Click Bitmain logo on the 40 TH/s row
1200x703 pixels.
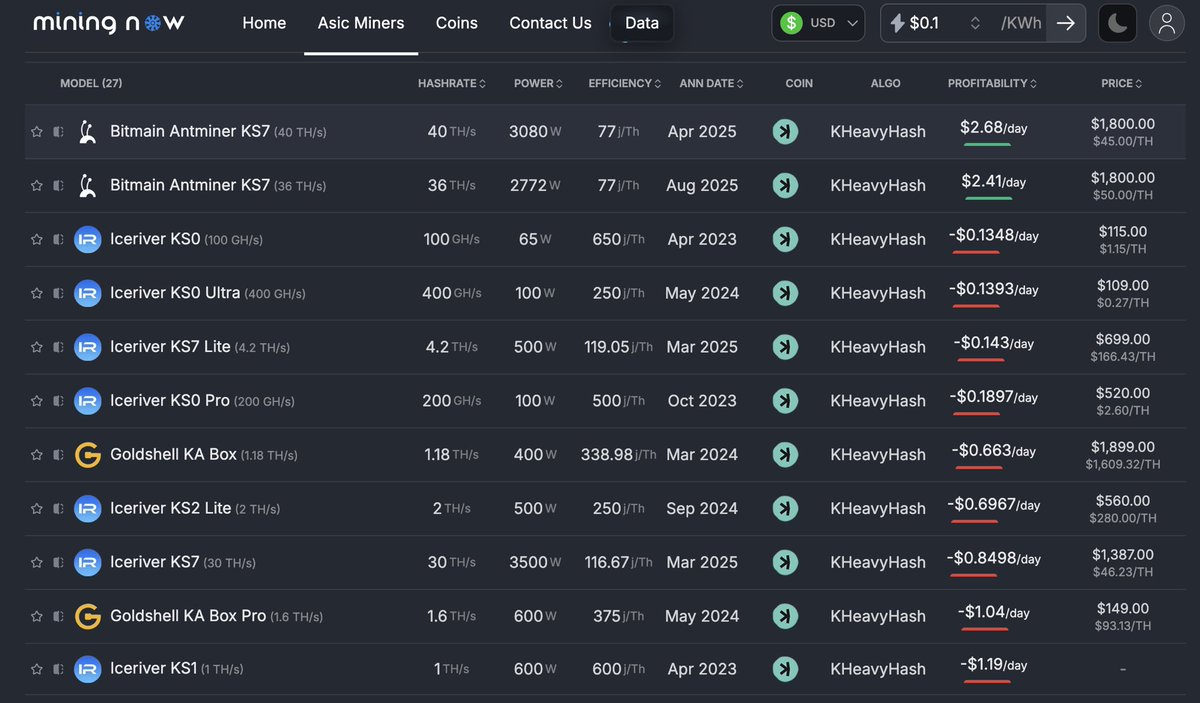pyautogui.click(x=88, y=131)
